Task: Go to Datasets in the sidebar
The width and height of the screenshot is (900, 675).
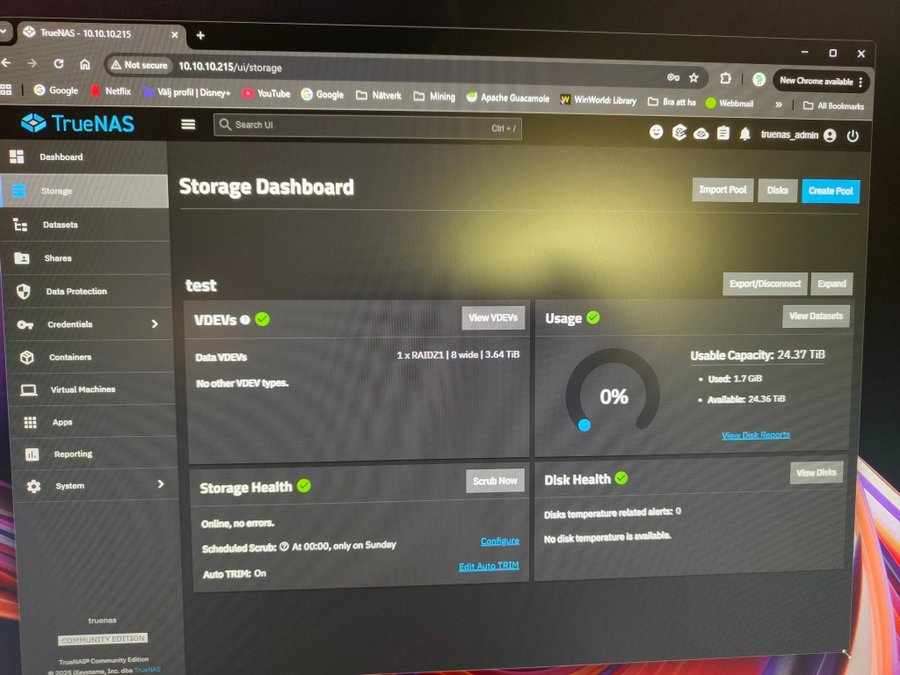Action: tap(60, 225)
